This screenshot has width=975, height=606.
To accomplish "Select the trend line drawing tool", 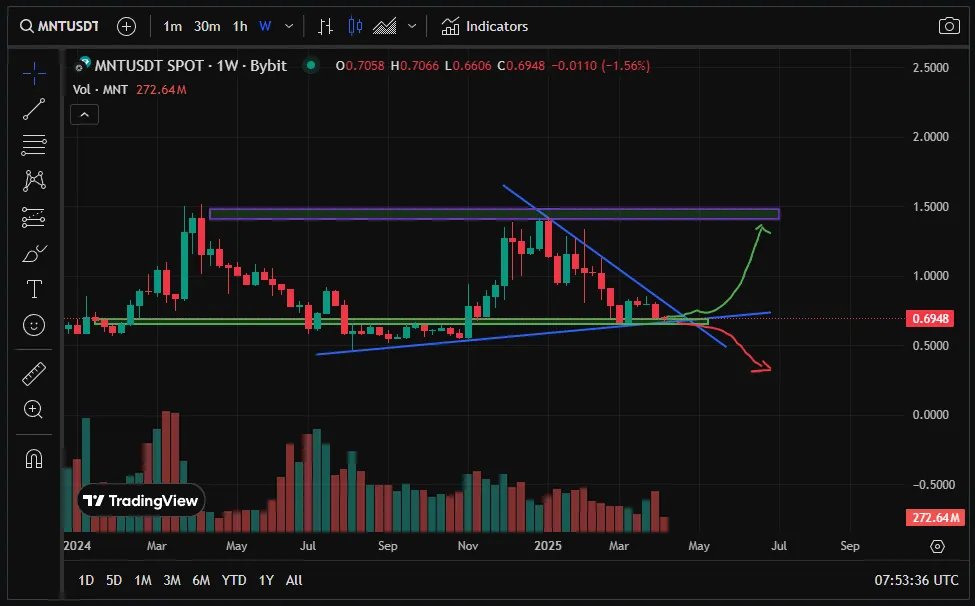I will (x=34, y=109).
